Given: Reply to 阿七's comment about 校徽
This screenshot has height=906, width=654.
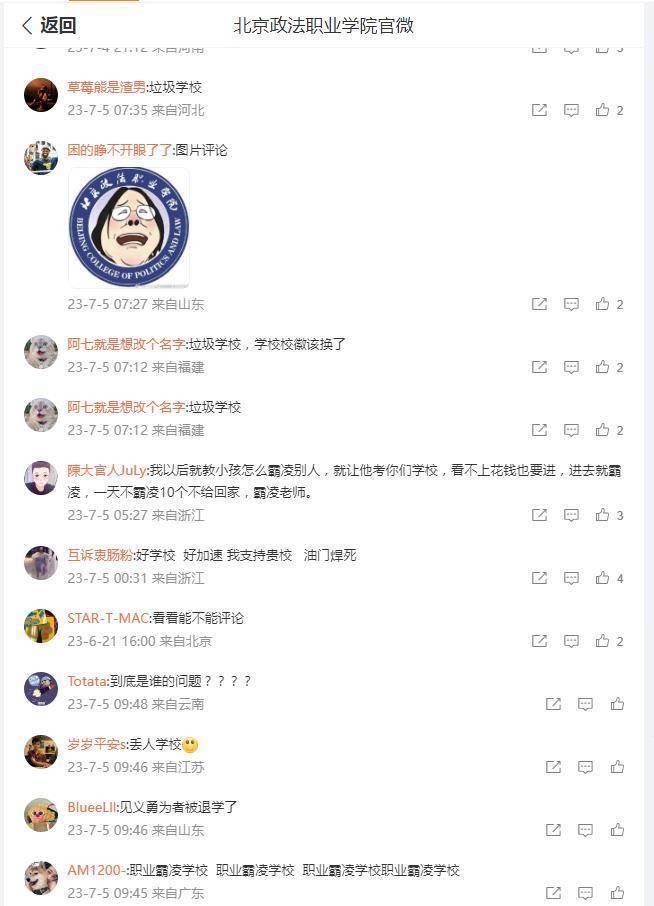Looking at the screenshot, I should pyautogui.click(x=571, y=367).
